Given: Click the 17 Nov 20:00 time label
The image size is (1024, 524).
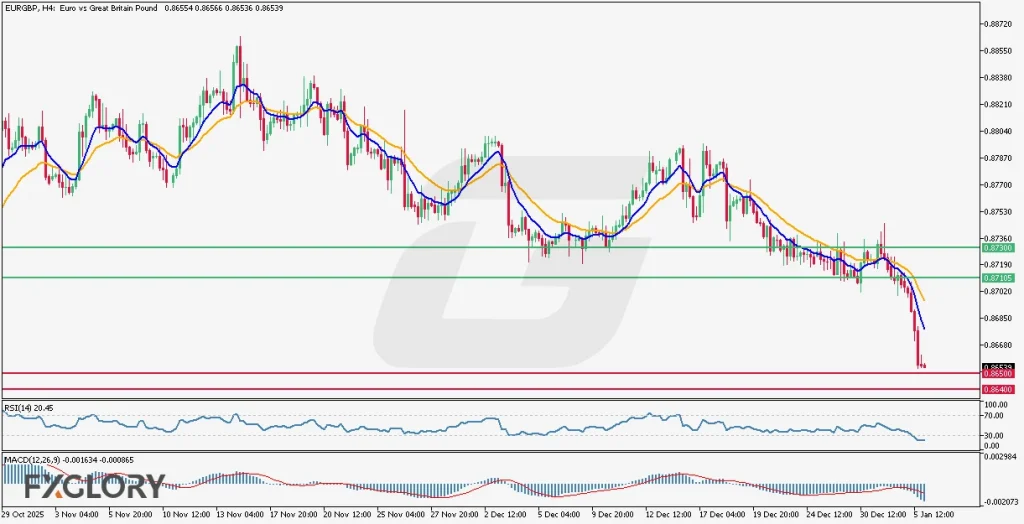Looking at the screenshot, I should [294, 514].
